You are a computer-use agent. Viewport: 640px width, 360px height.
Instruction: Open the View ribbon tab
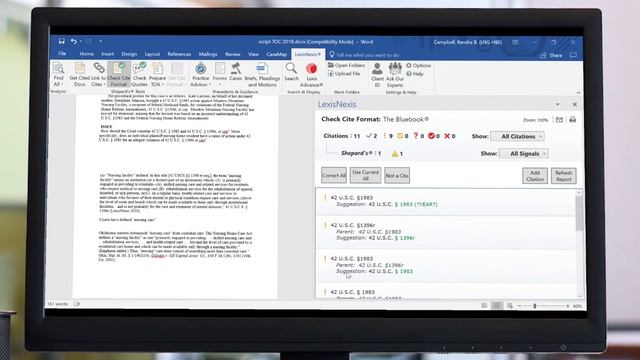[x=253, y=54]
